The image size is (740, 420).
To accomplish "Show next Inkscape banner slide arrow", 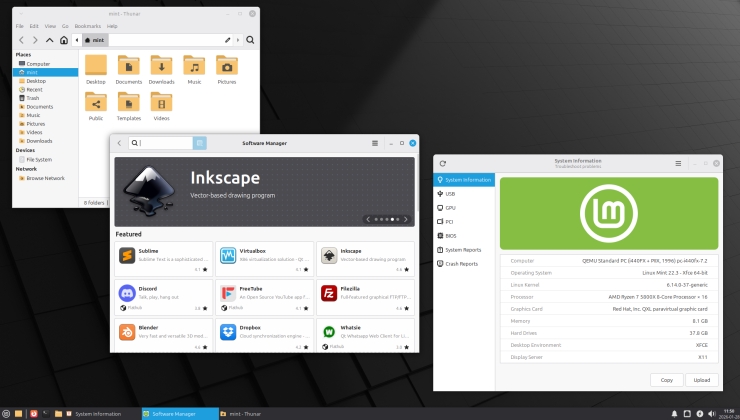I will click(407, 218).
